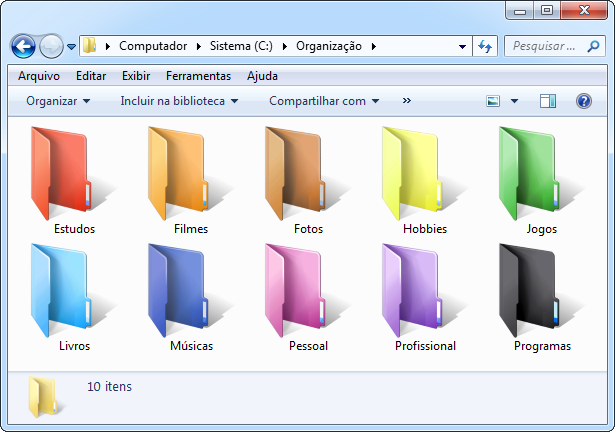
Task: Click the magnifier search icon
Action: [x=593, y=46]
